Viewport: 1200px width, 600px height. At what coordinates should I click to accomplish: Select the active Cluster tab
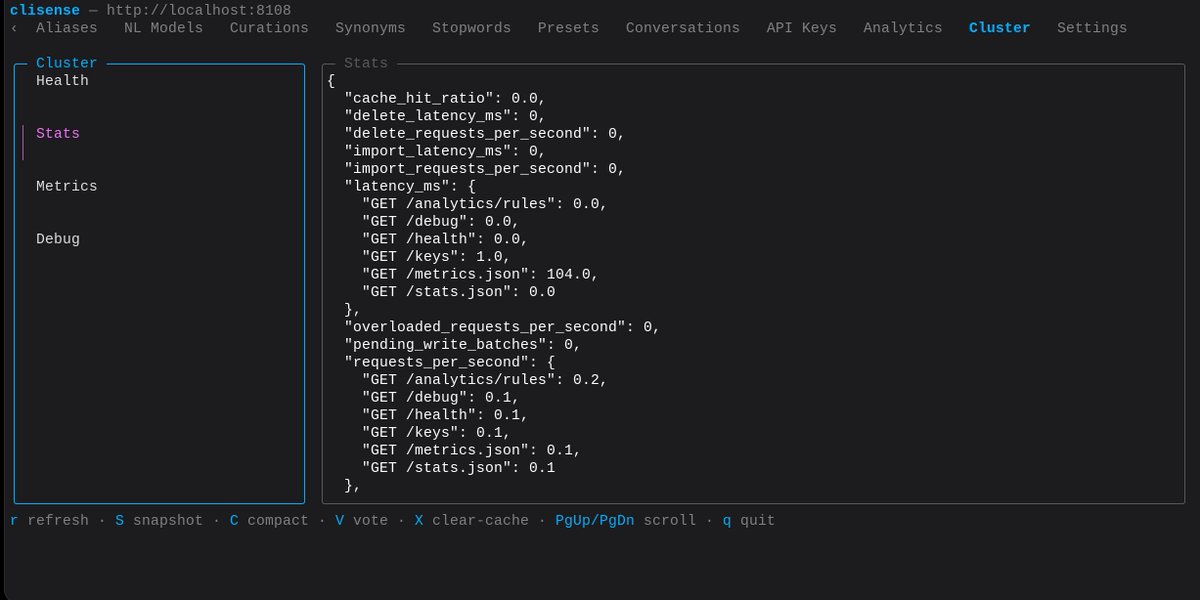click(x=999, y=28)
